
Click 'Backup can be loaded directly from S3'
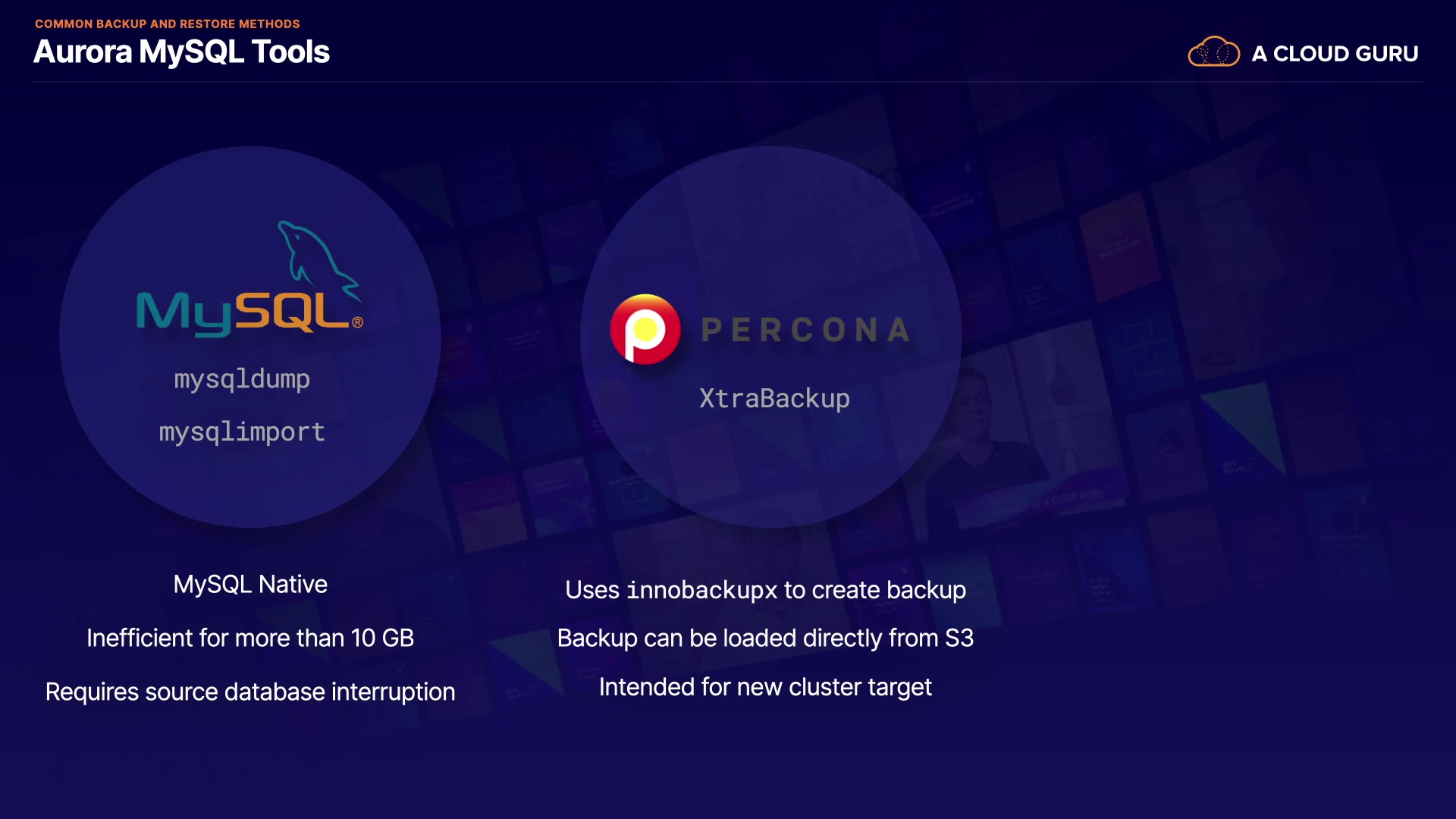point(765,638)
